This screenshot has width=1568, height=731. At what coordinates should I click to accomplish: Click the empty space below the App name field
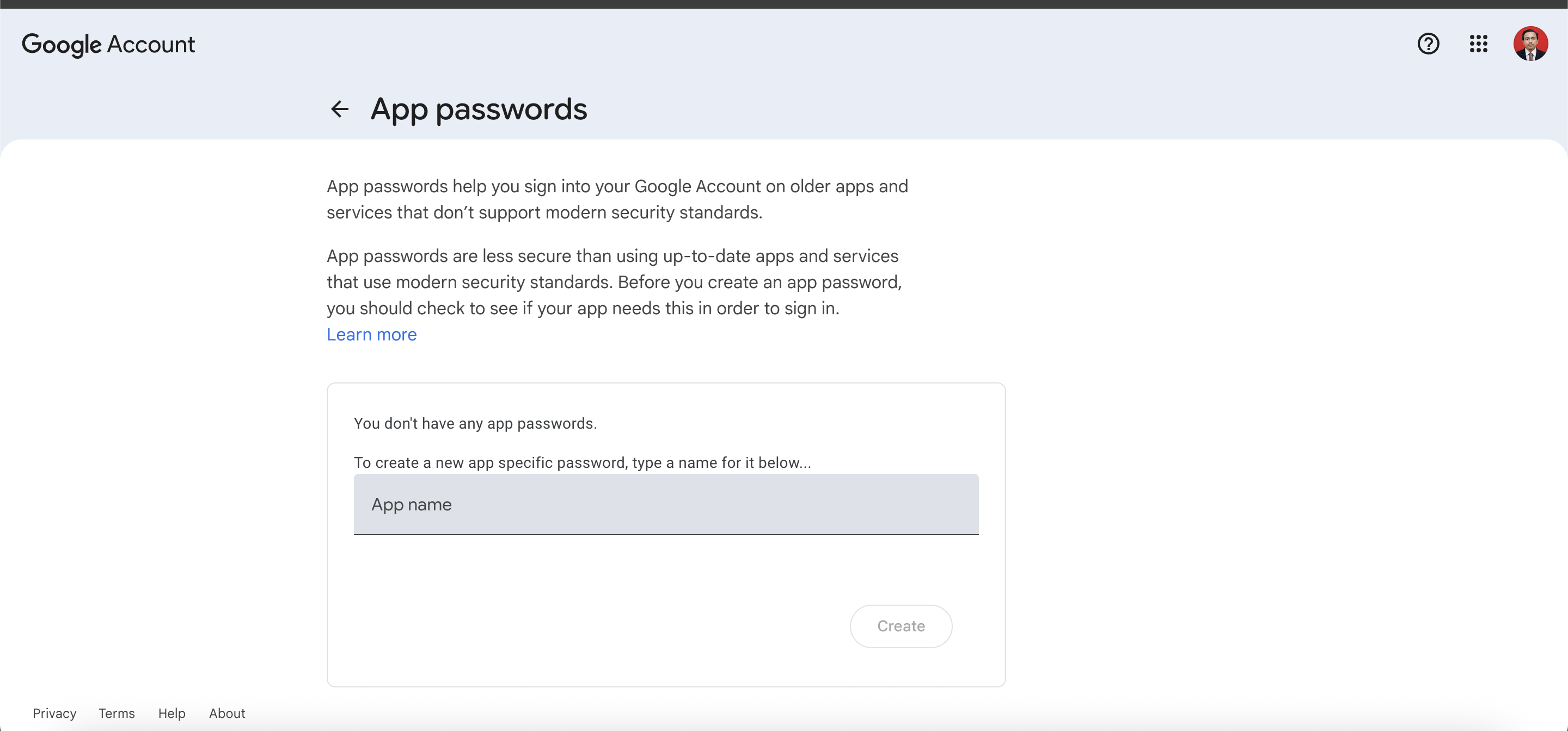point(609,572)
